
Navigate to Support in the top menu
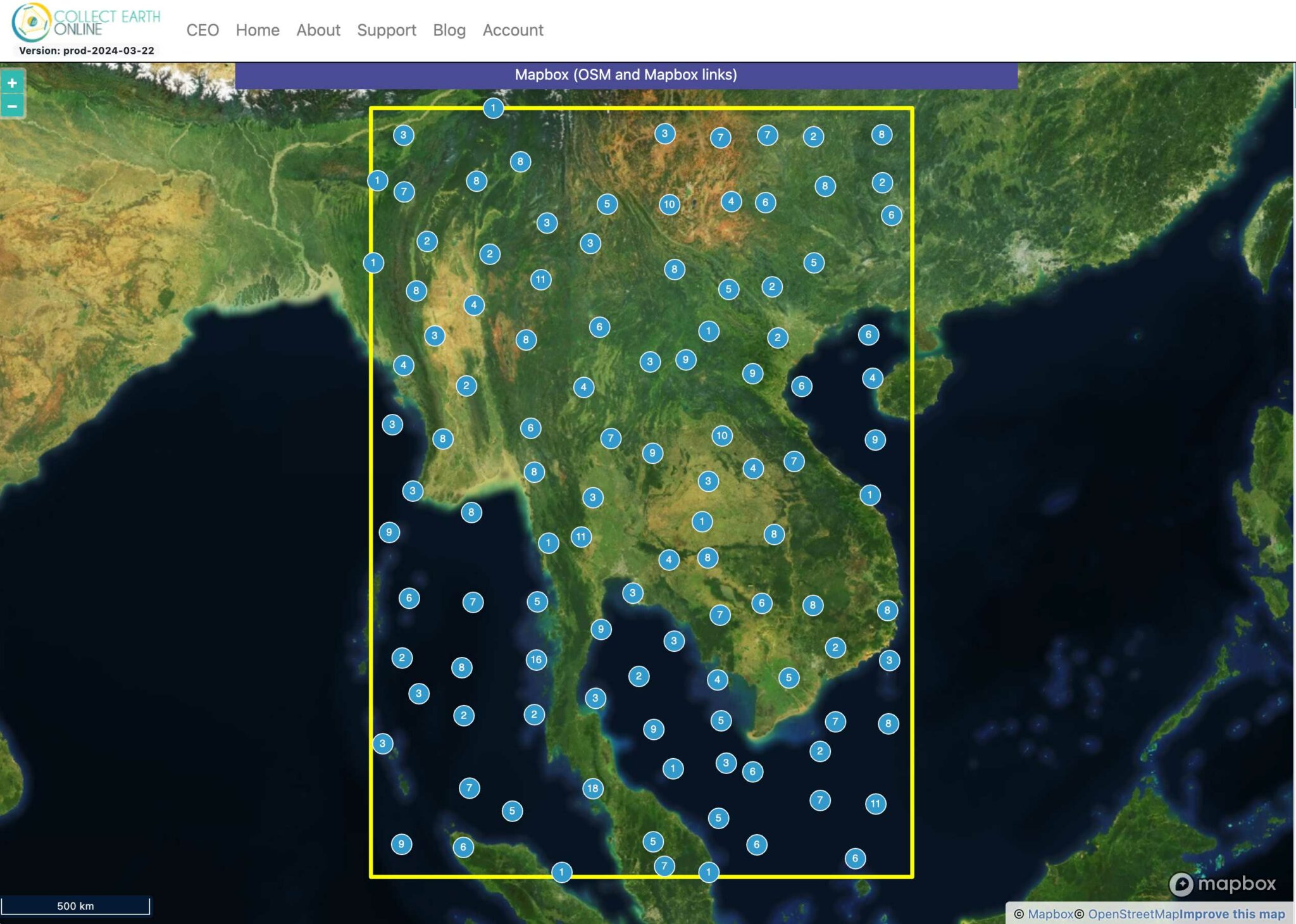pos(387,30)
